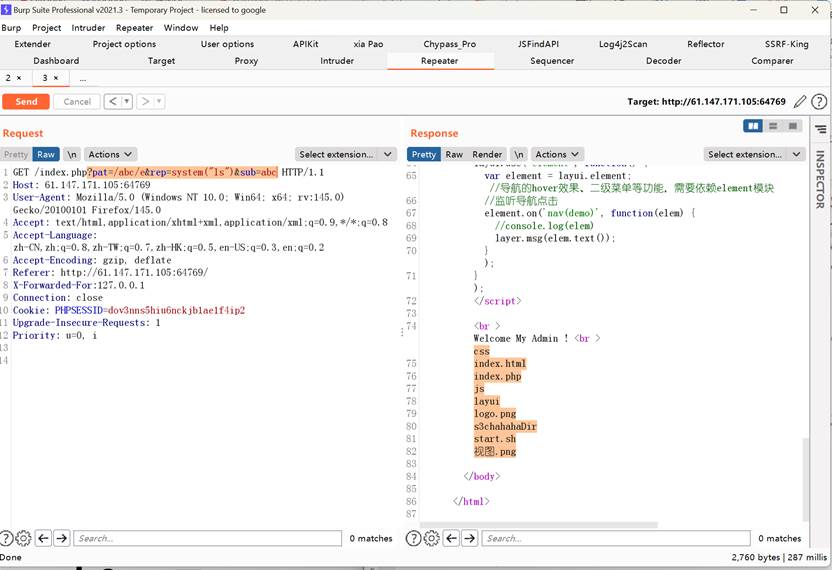
Task: Toggle Raw view in Request panel
Action: tap(46, 154)
